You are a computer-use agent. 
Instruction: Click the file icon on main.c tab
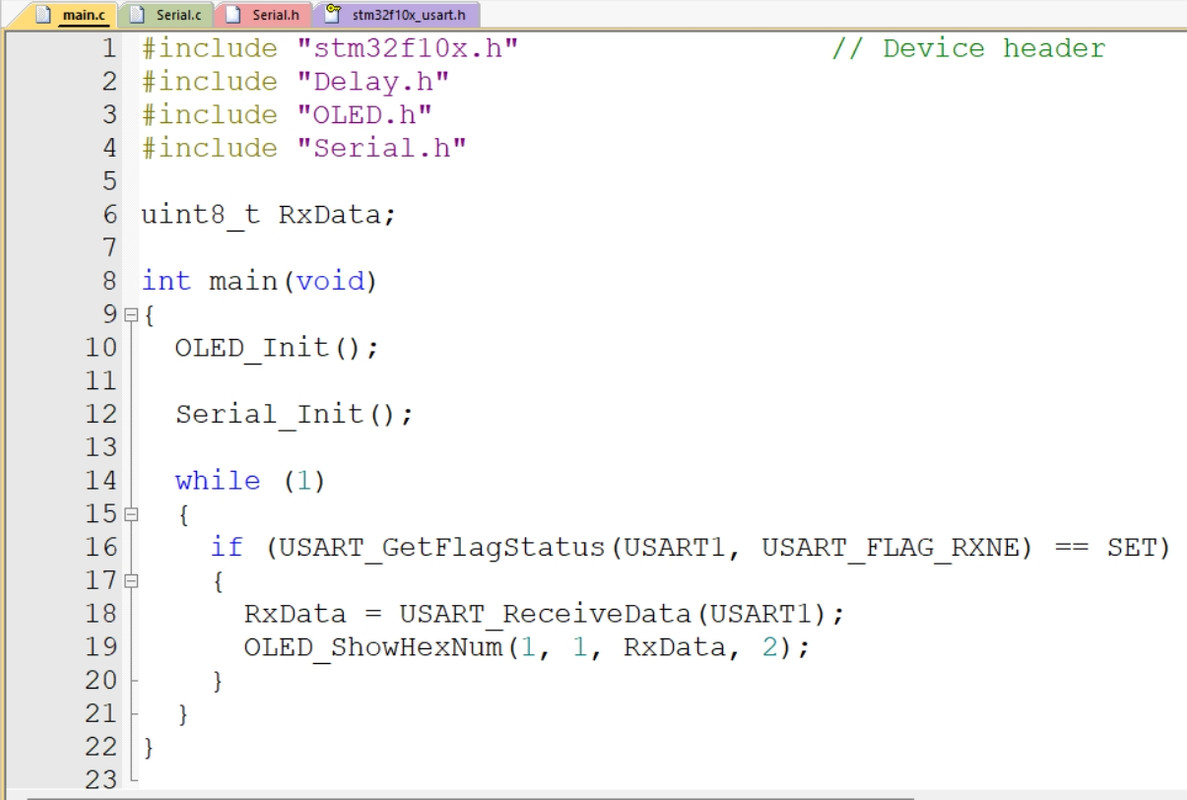coord(44,15)
